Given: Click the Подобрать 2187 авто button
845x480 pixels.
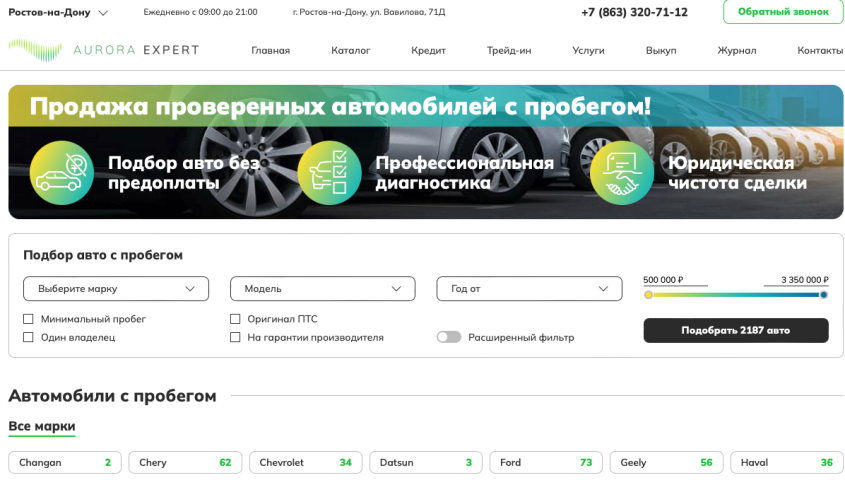Looking at the screenshot, I should coord(736,330).
